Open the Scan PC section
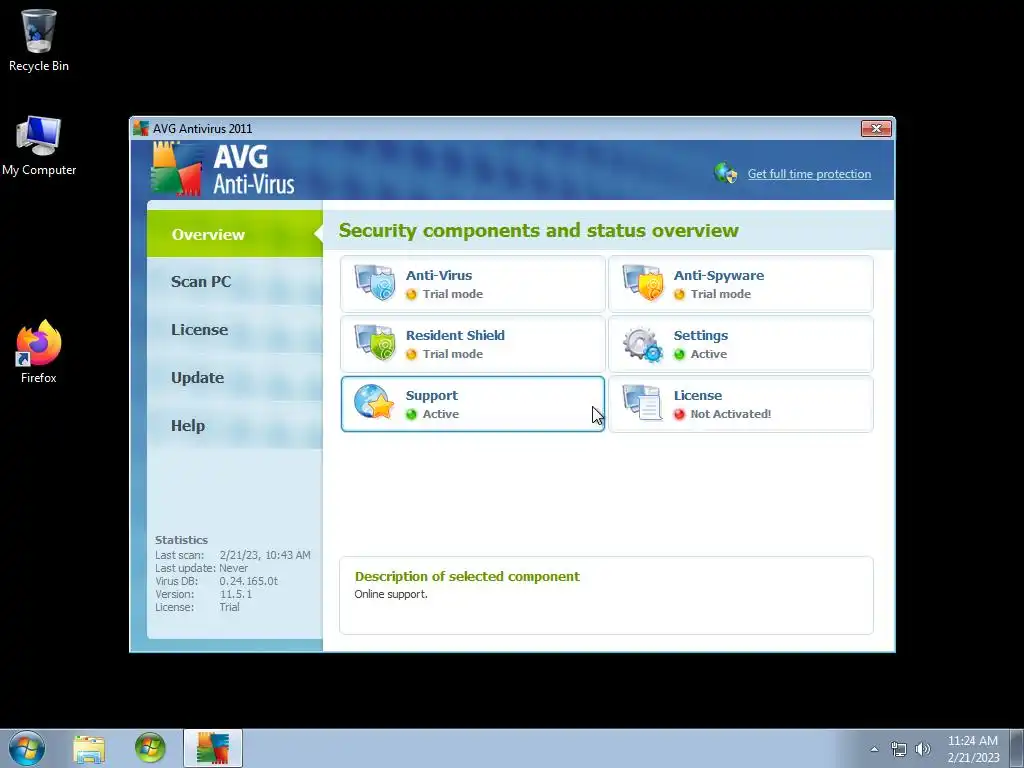1024x768 pixels. click(234, 281)
